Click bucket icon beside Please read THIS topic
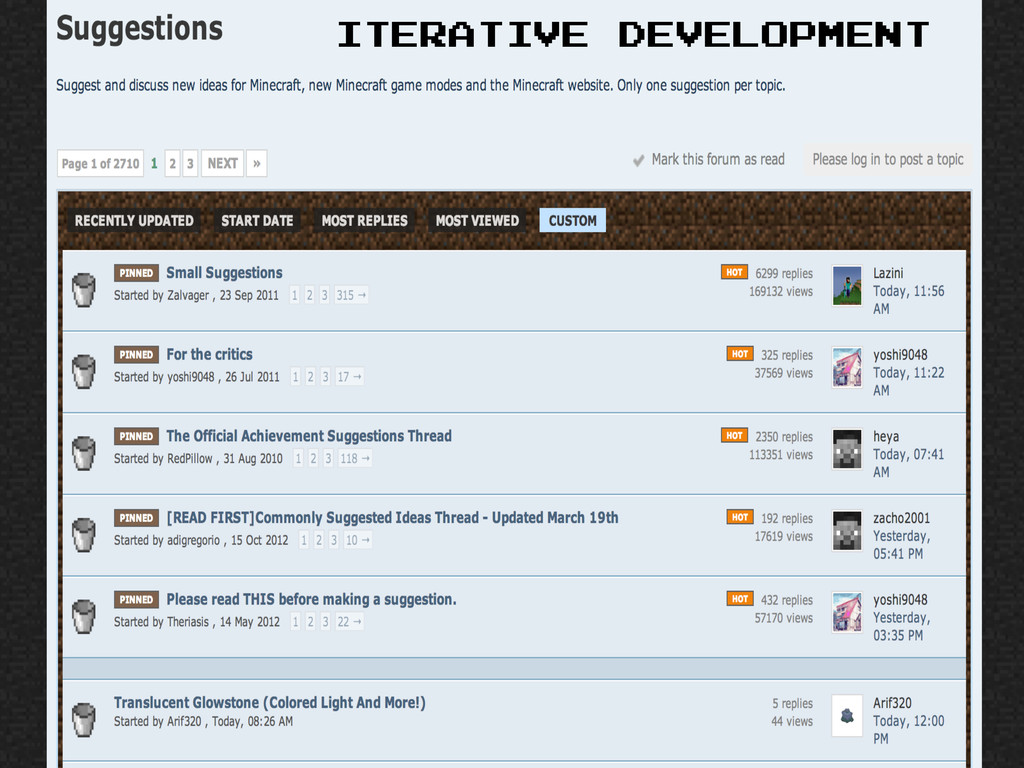Screen dimensions: 1024x768 [x=84, y=616]
